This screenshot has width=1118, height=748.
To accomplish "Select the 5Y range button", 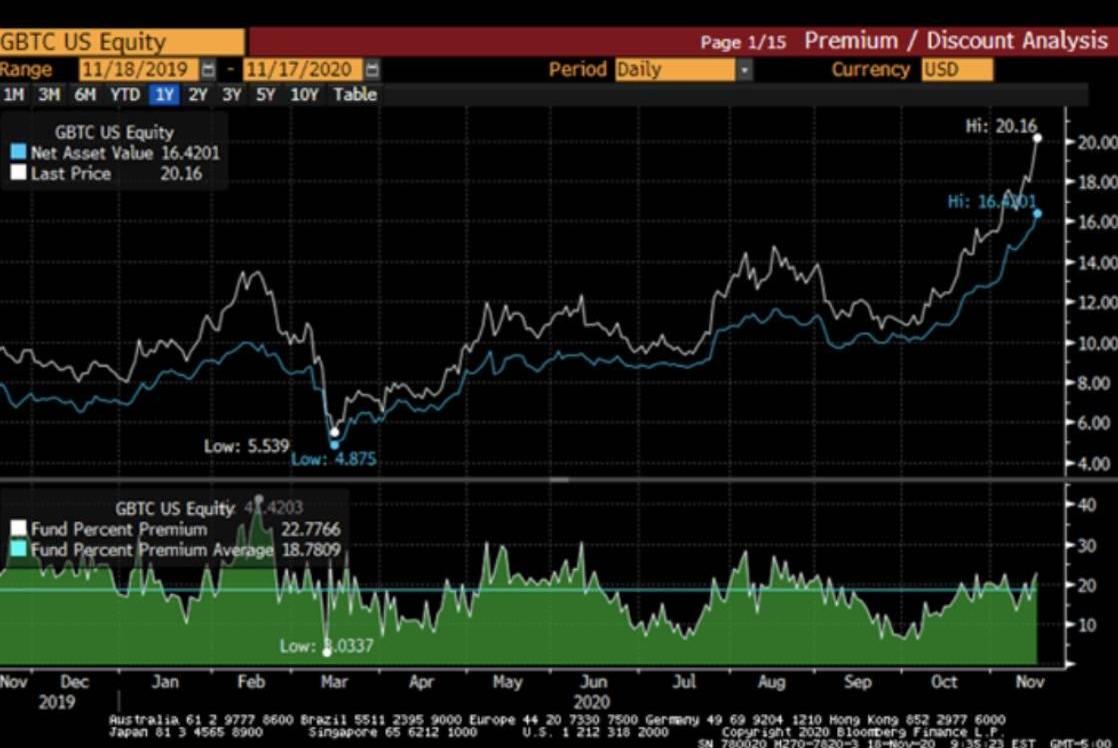I will (x=265, y=95).
